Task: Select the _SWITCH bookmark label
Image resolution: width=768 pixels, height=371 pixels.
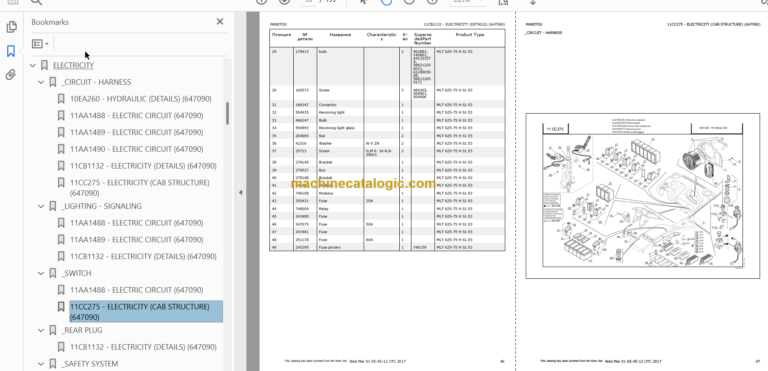Action: tap(76, 273)
